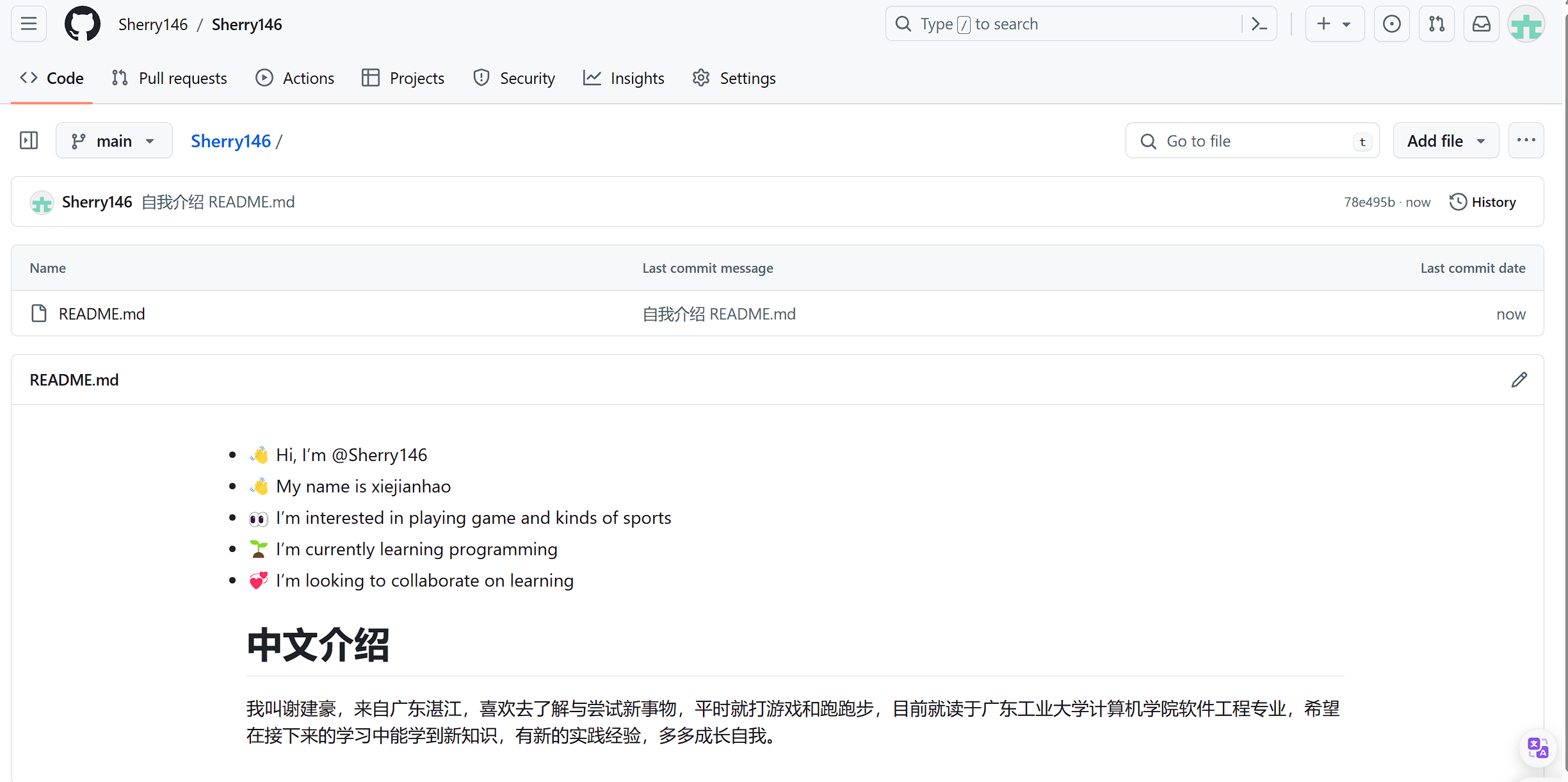This screenshot has width=1568, height=782.
Task: Click the translate extension floating icon
Action: pyautogui.click(x=1537, y=747)
